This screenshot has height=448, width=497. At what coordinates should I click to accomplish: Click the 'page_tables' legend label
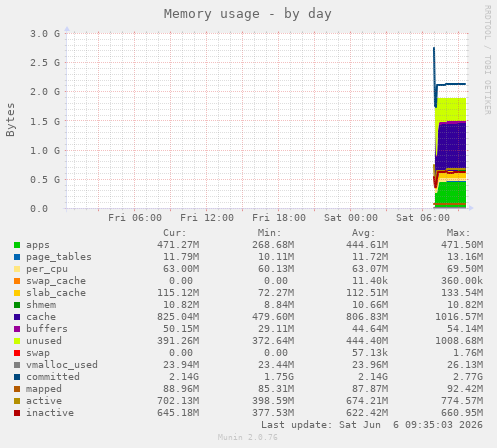[x=59, y=257]
